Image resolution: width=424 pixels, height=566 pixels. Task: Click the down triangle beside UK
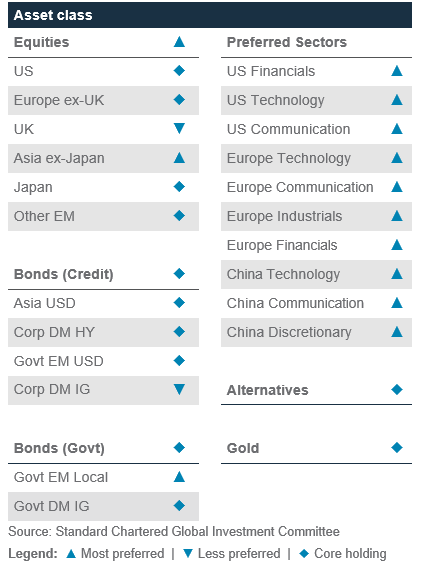pos(179,128)
